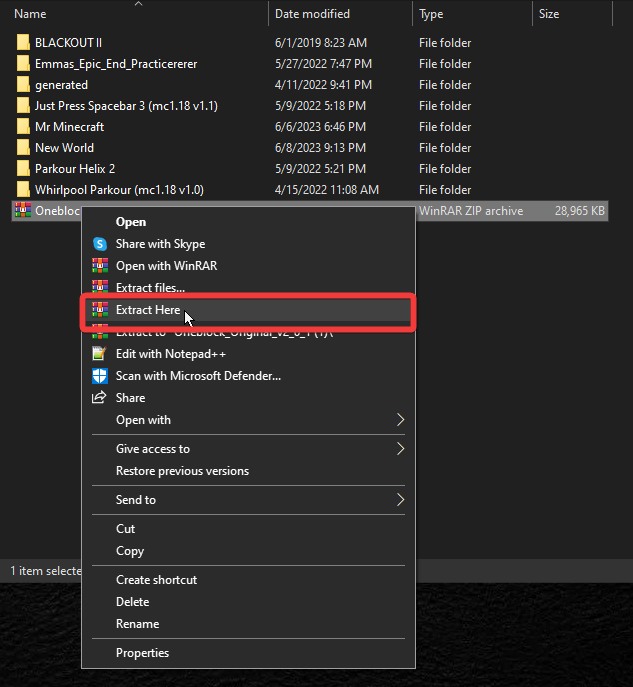Choose Delete in the context menu
This screenshot has width=633, height=687.
click(132, 602)
